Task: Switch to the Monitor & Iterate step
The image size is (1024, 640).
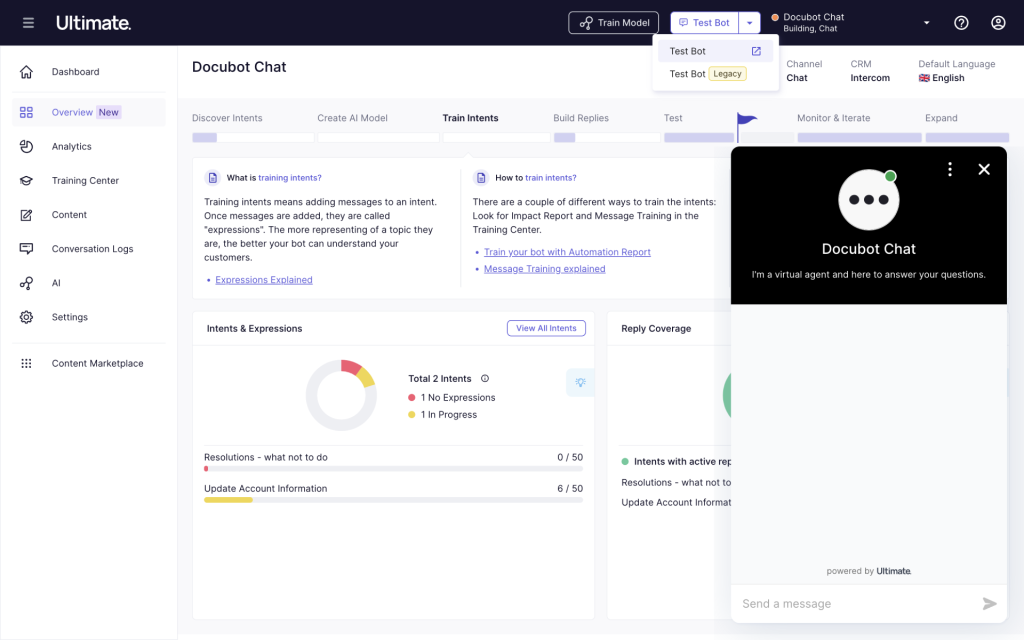Action: (x=833, y=118)
